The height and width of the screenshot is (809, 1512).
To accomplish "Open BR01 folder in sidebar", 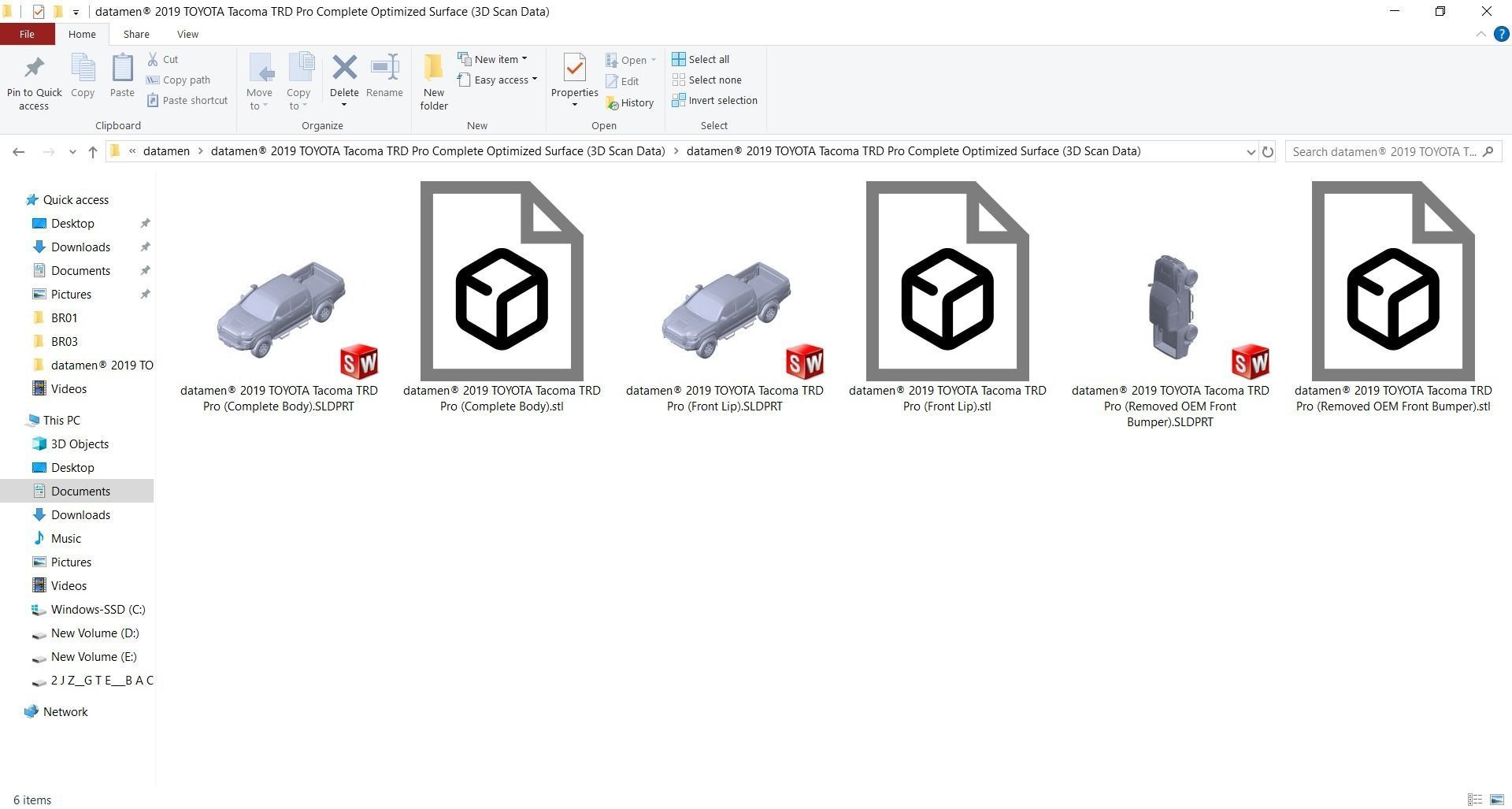I will [64, 317].
